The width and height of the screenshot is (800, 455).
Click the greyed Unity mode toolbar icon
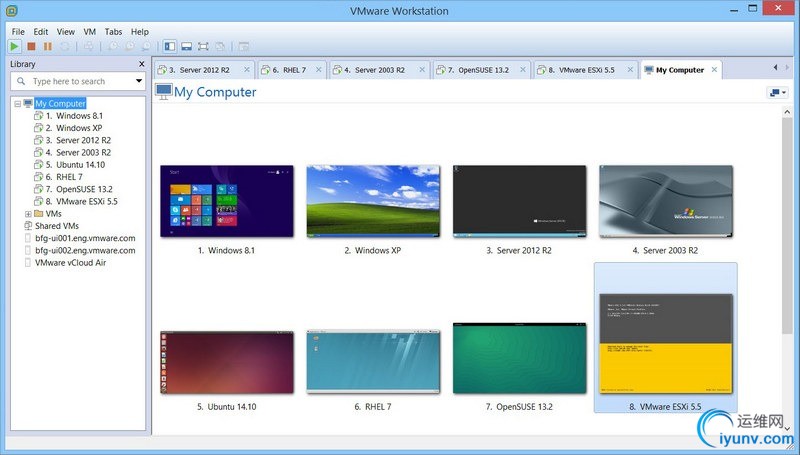(x=220, y=46)
